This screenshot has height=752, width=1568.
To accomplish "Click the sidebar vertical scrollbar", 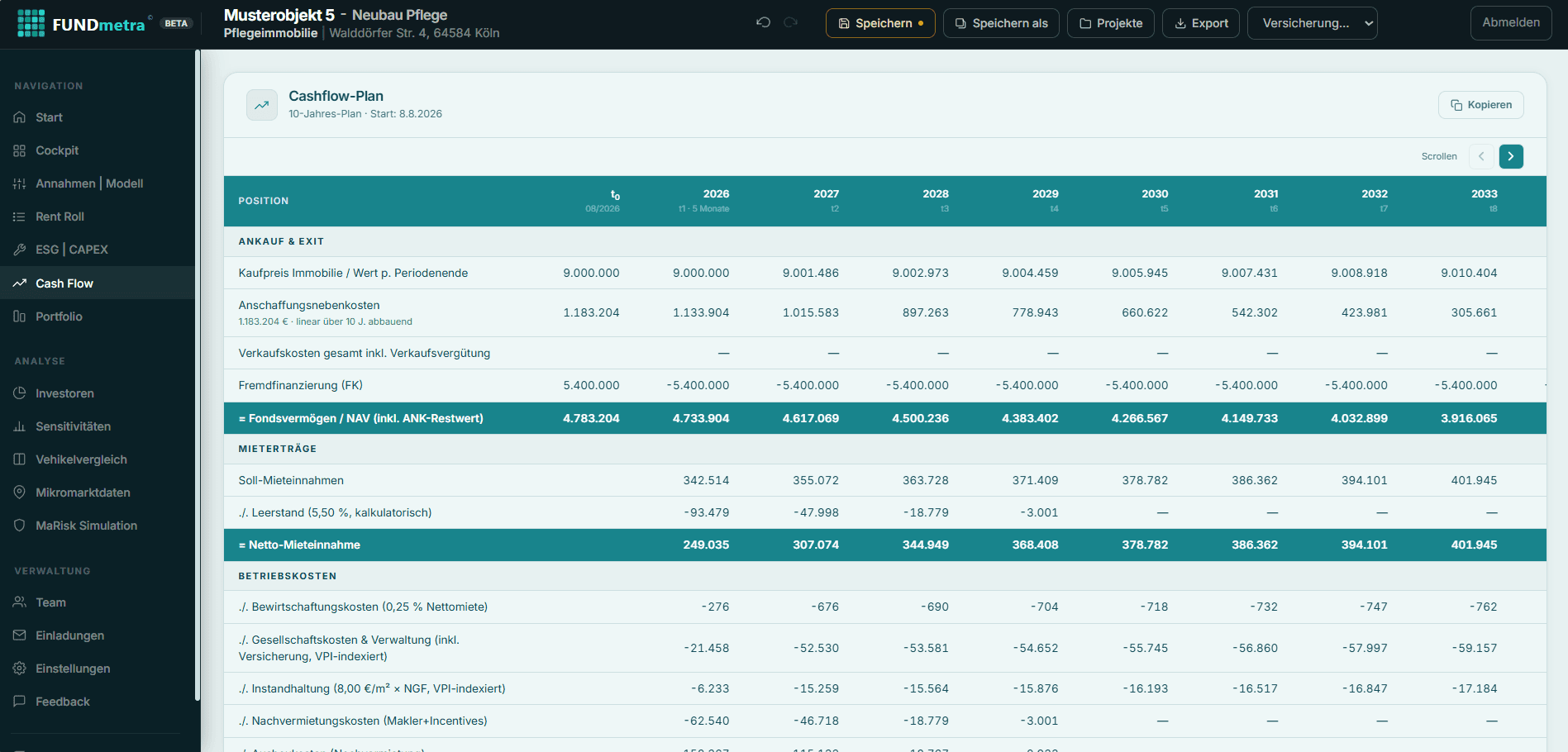I will point(198,375).
